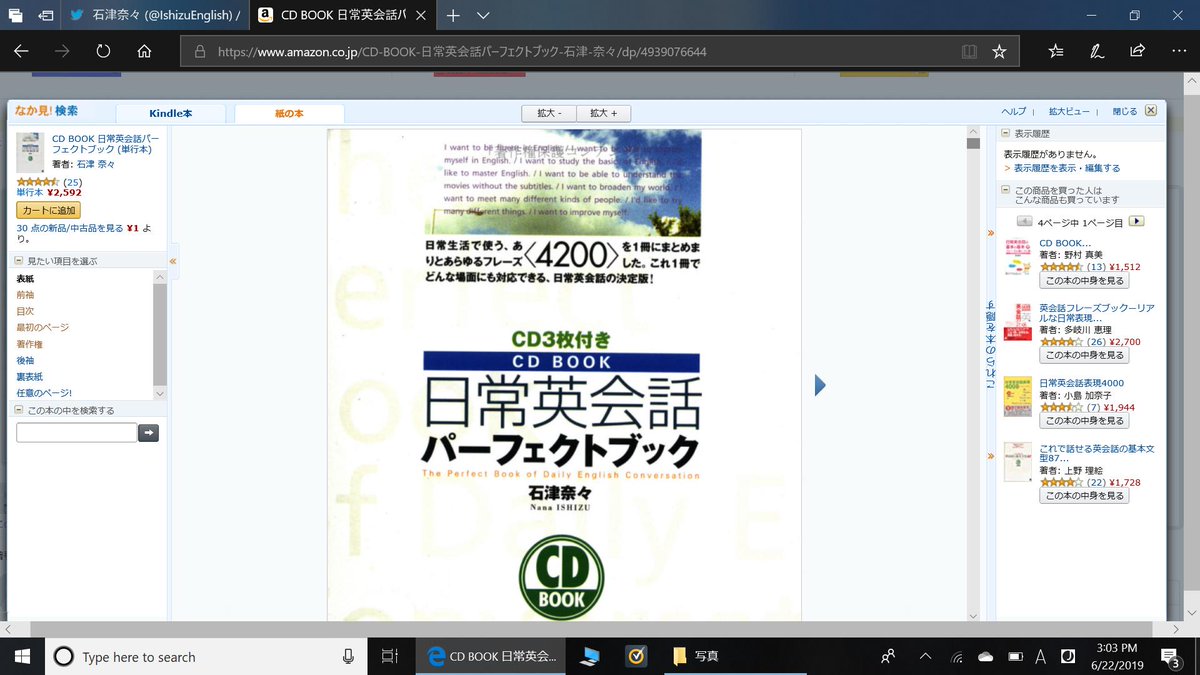
Task: Zoom out with the 拡大 - button
Action: pos(549,113)
